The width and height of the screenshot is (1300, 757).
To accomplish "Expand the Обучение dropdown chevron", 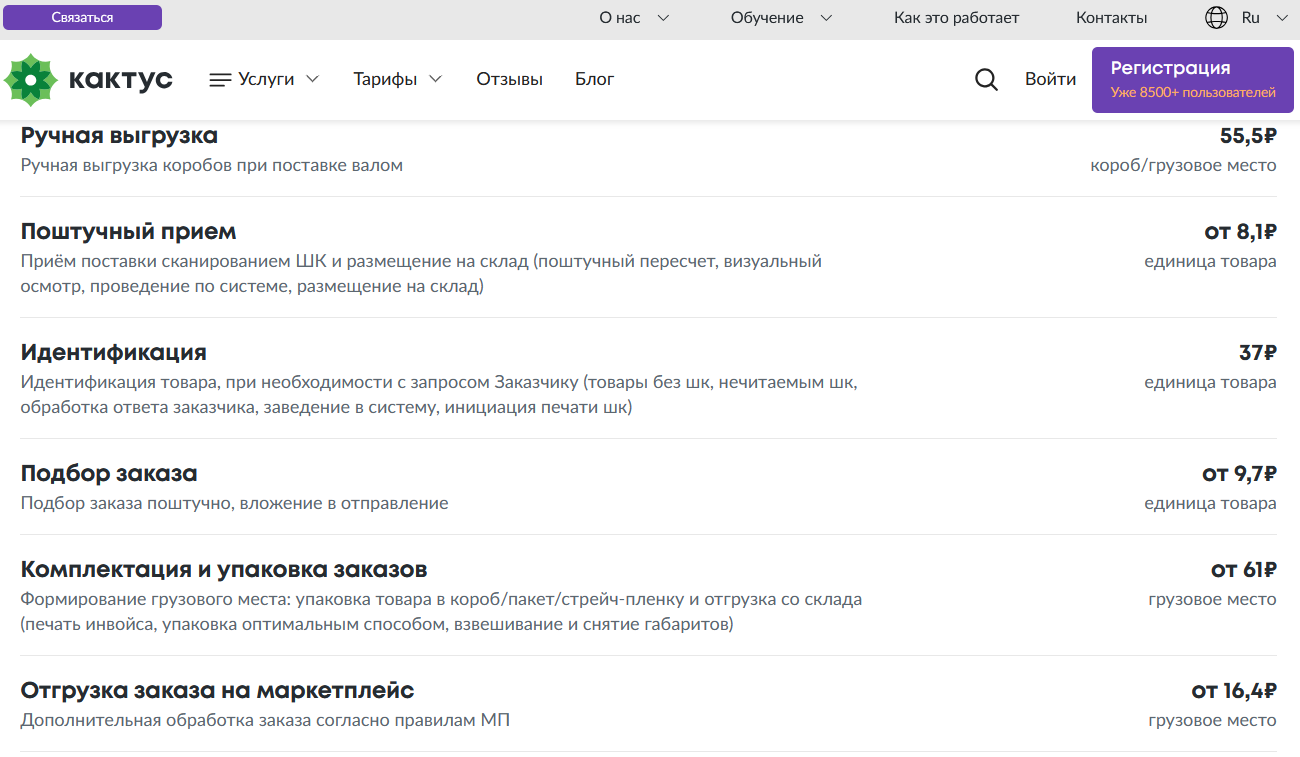I will [826, 18].
